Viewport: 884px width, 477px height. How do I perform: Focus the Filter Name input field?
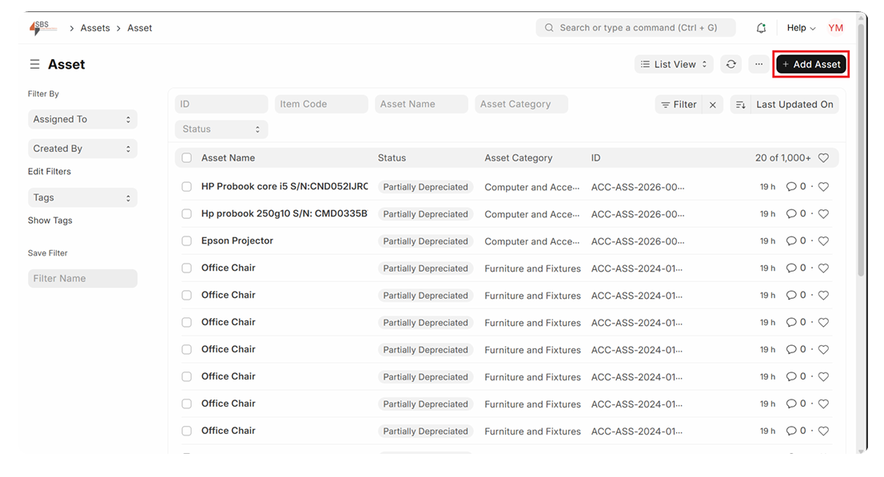click(x=82, y=279)
